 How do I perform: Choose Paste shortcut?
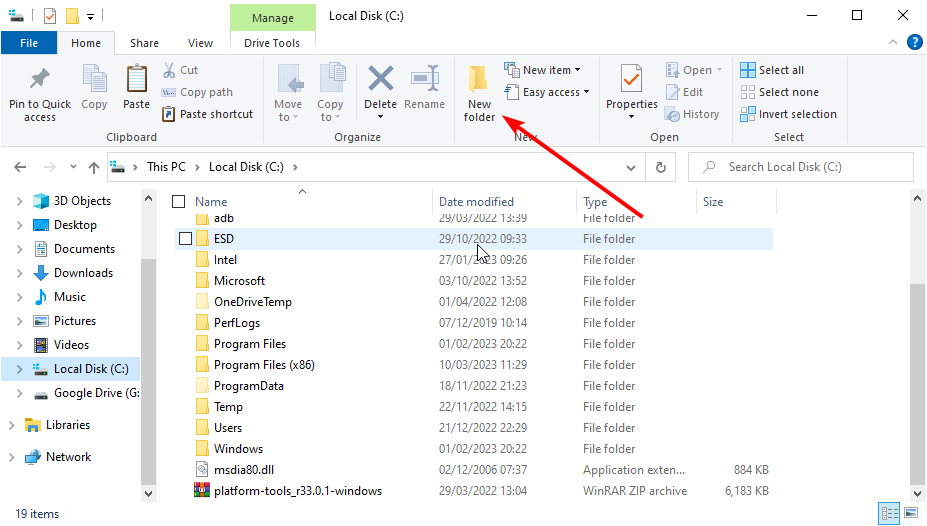point(208,114)
